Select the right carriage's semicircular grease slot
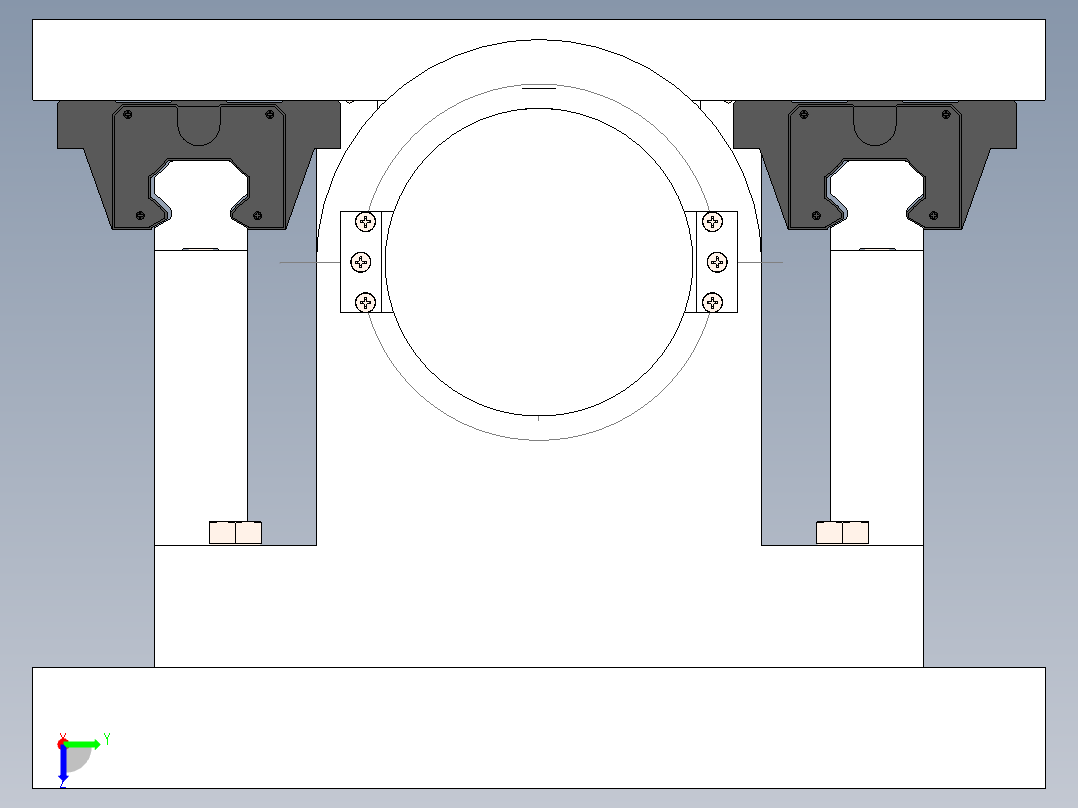 click(874, 126)
